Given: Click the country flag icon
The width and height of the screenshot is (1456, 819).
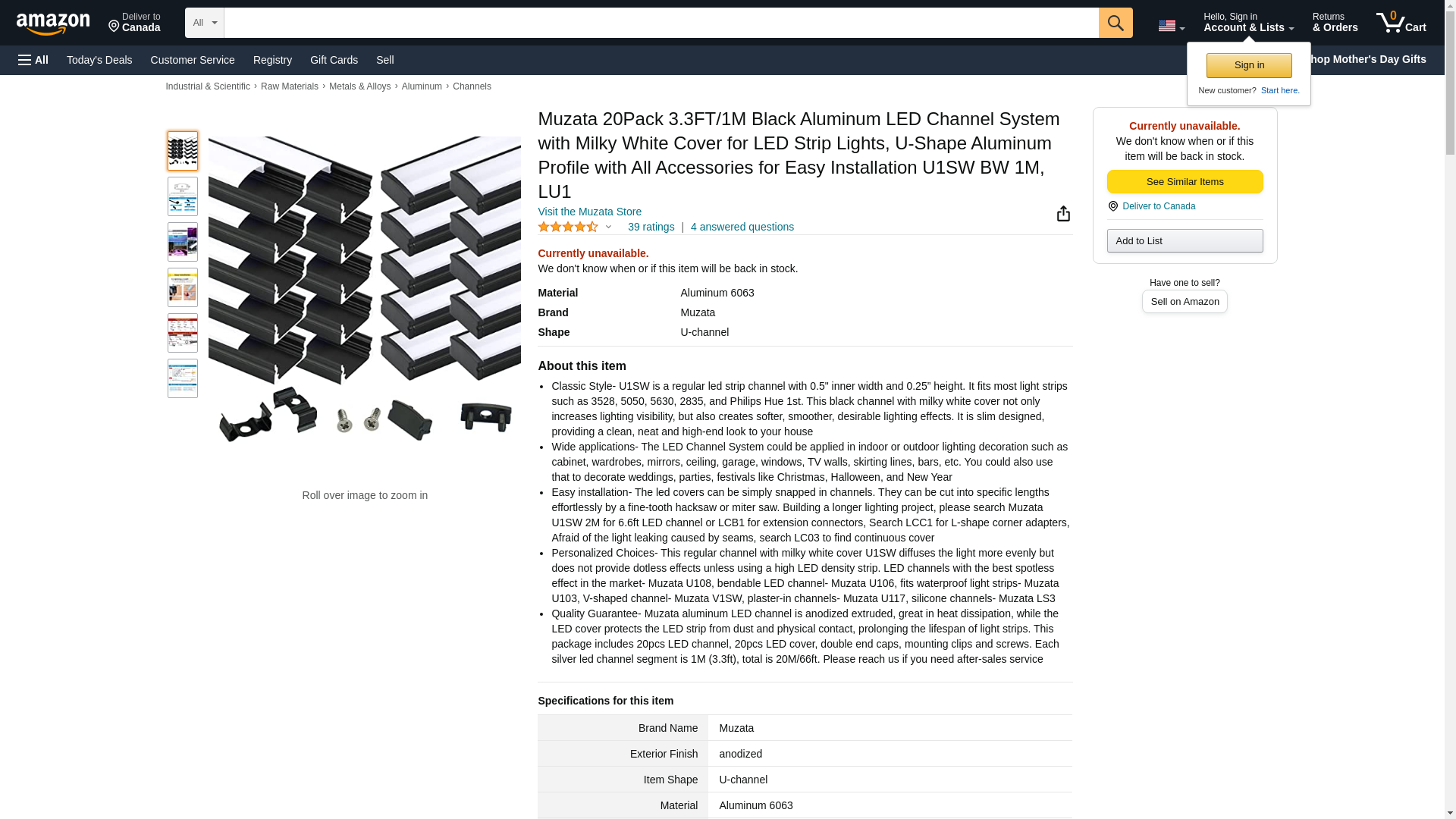Looking at the screenshot, I should coord(1166,26).
